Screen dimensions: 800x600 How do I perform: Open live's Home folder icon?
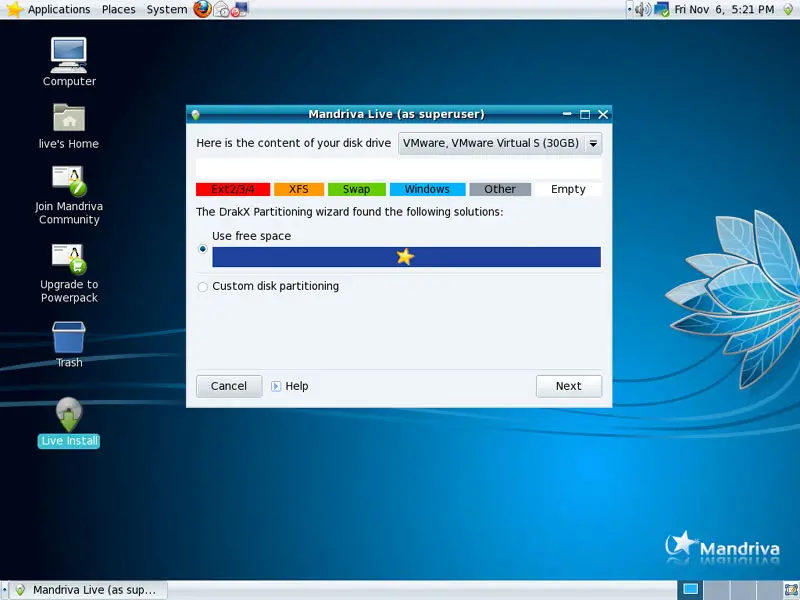(69, 117)
